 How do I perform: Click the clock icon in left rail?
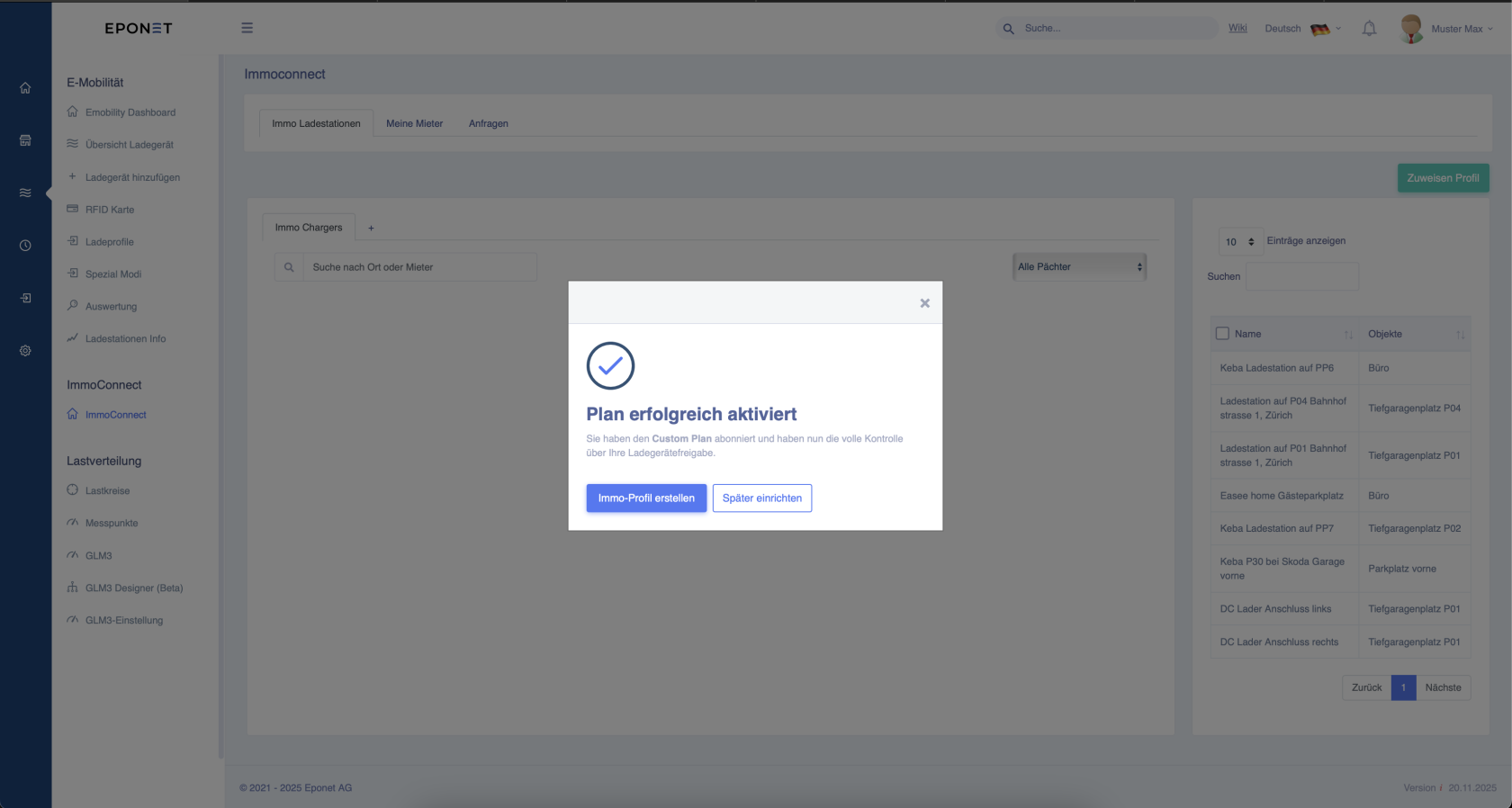[25, 246]
